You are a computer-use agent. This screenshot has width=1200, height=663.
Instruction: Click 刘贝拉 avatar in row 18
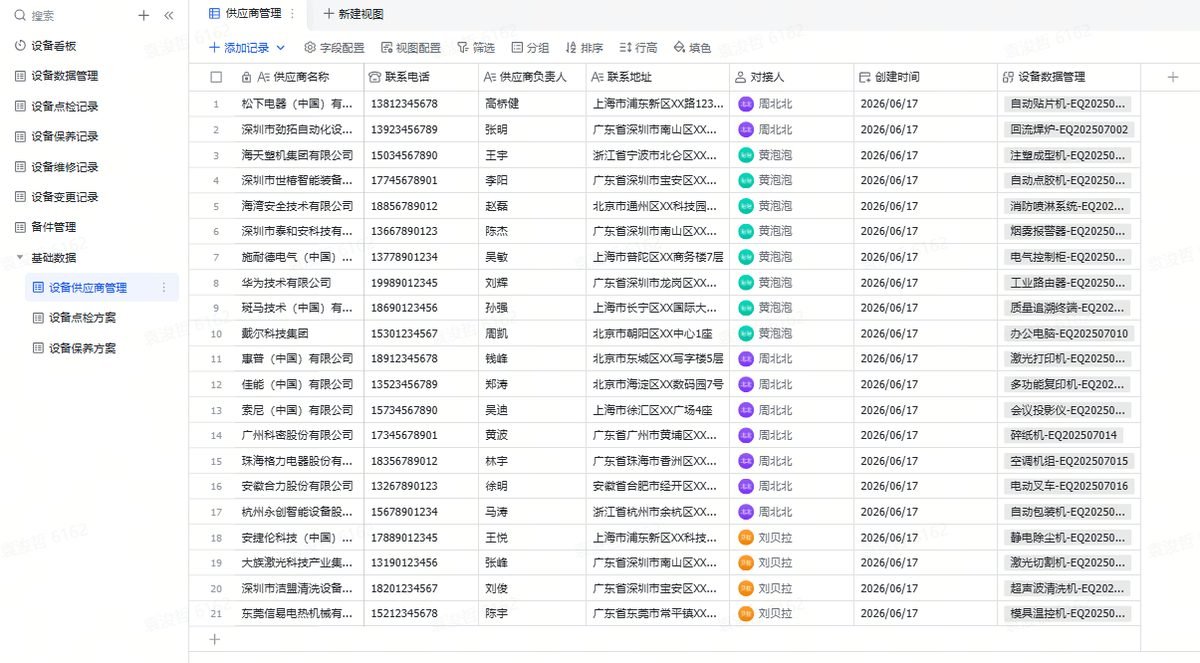coord(745,537)
